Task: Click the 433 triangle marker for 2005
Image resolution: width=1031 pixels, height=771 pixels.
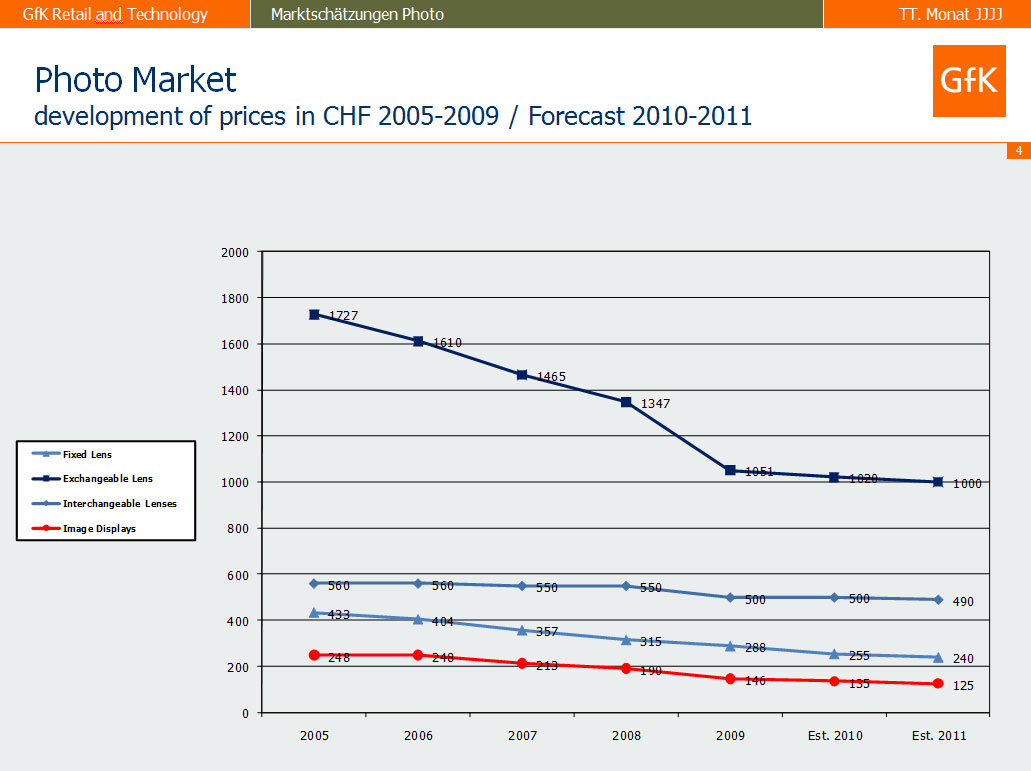Action: click(x=314, y=613)
